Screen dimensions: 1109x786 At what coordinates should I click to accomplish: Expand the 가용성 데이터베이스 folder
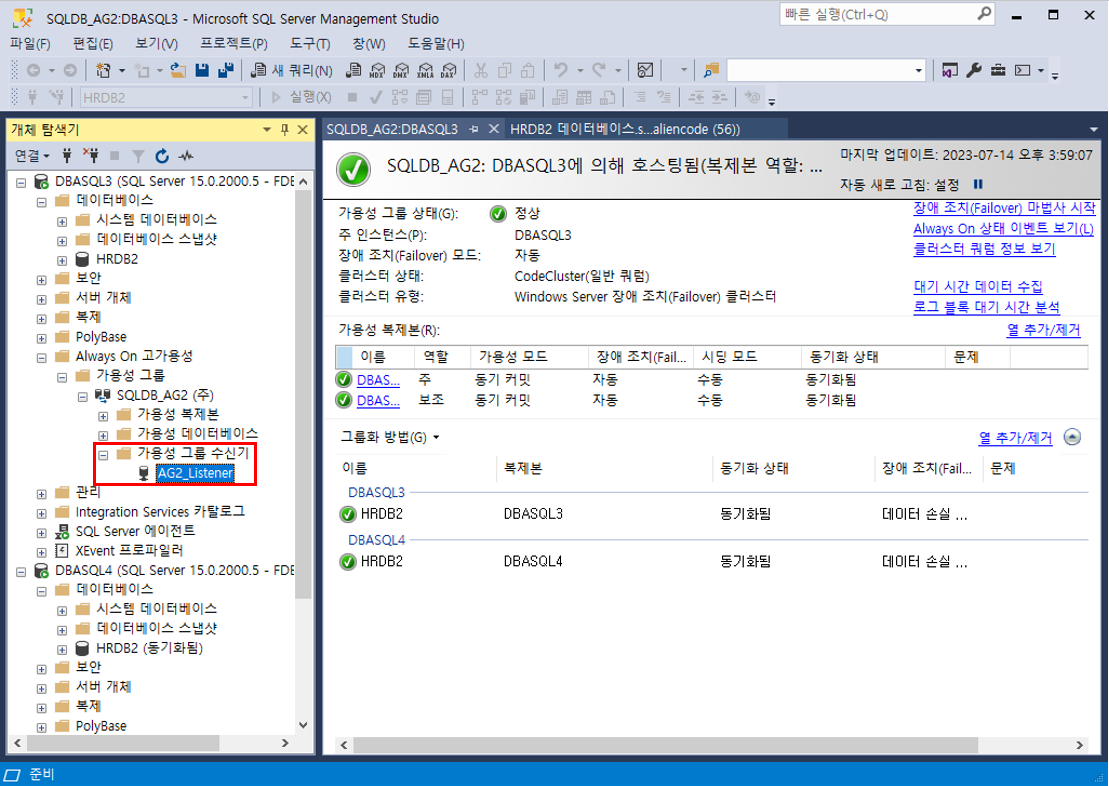(x=103, y=435)
